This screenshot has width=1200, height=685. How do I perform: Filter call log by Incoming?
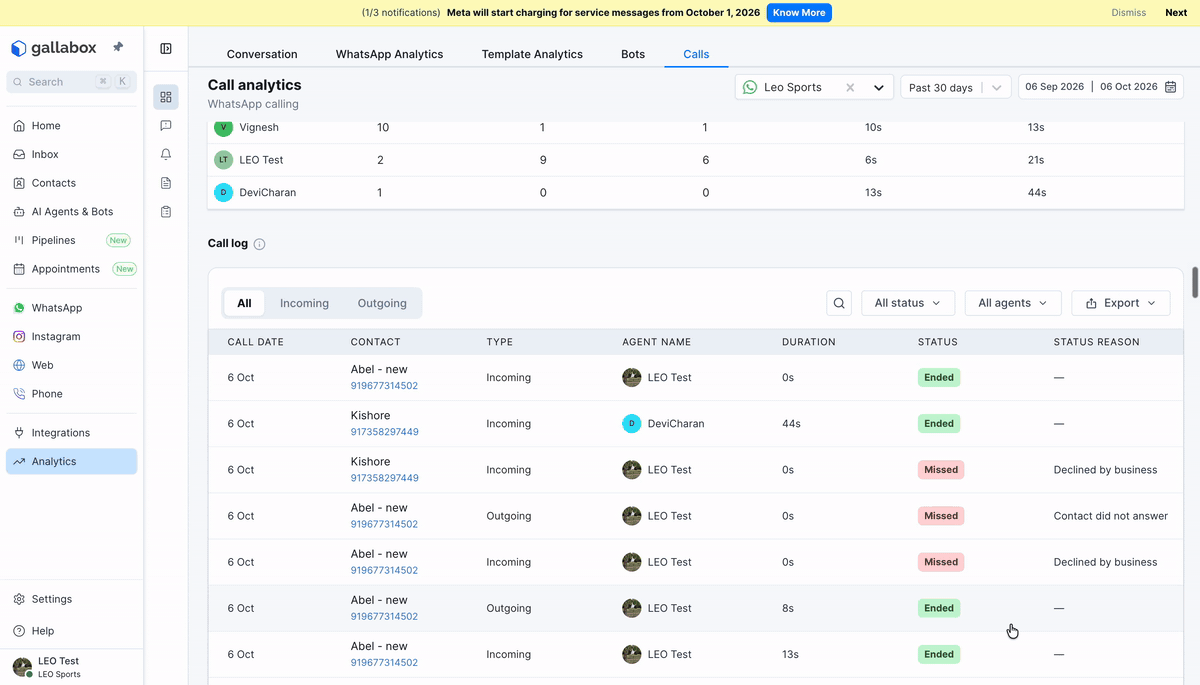304,303
